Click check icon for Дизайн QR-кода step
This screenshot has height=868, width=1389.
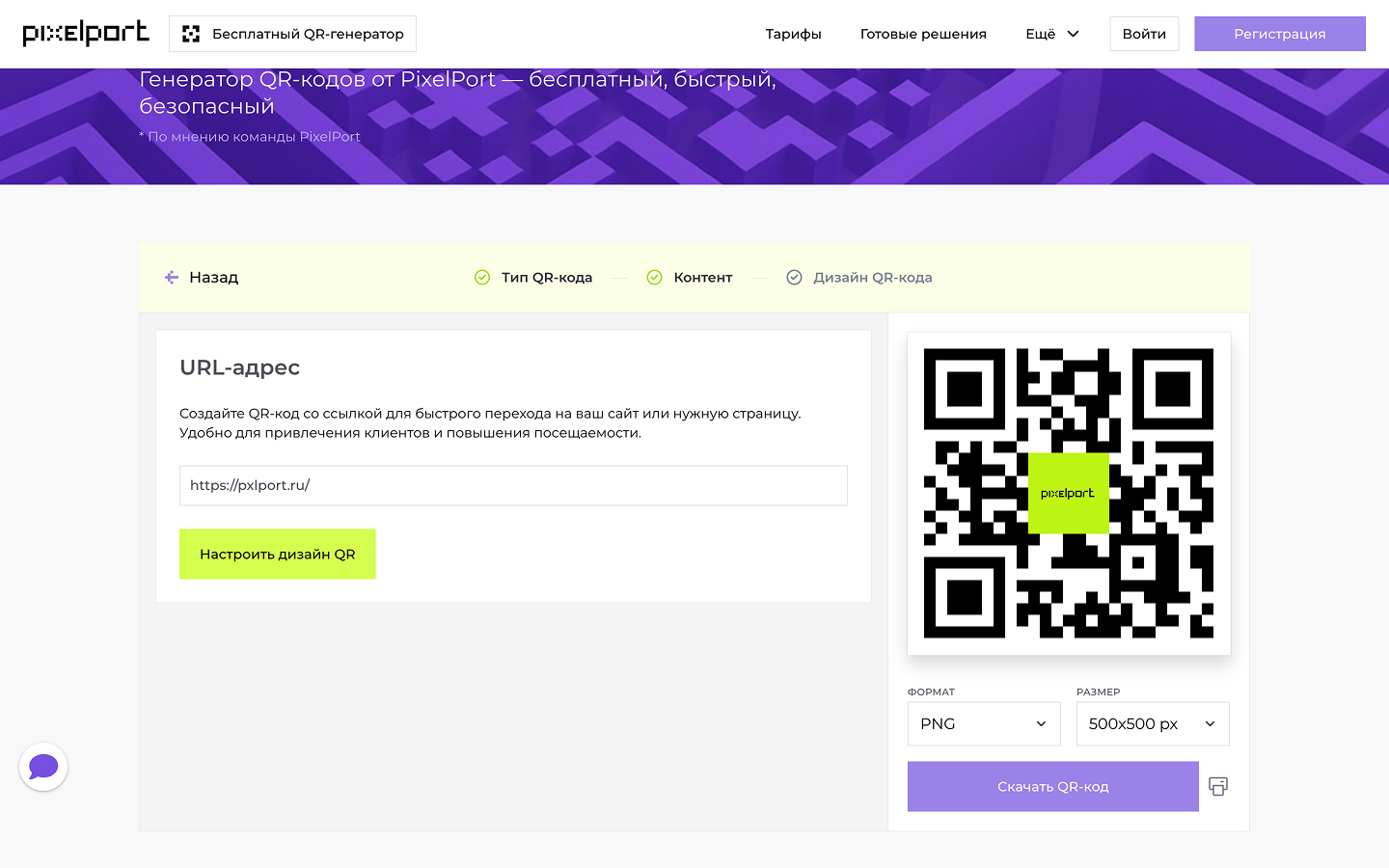pos(794,278)
